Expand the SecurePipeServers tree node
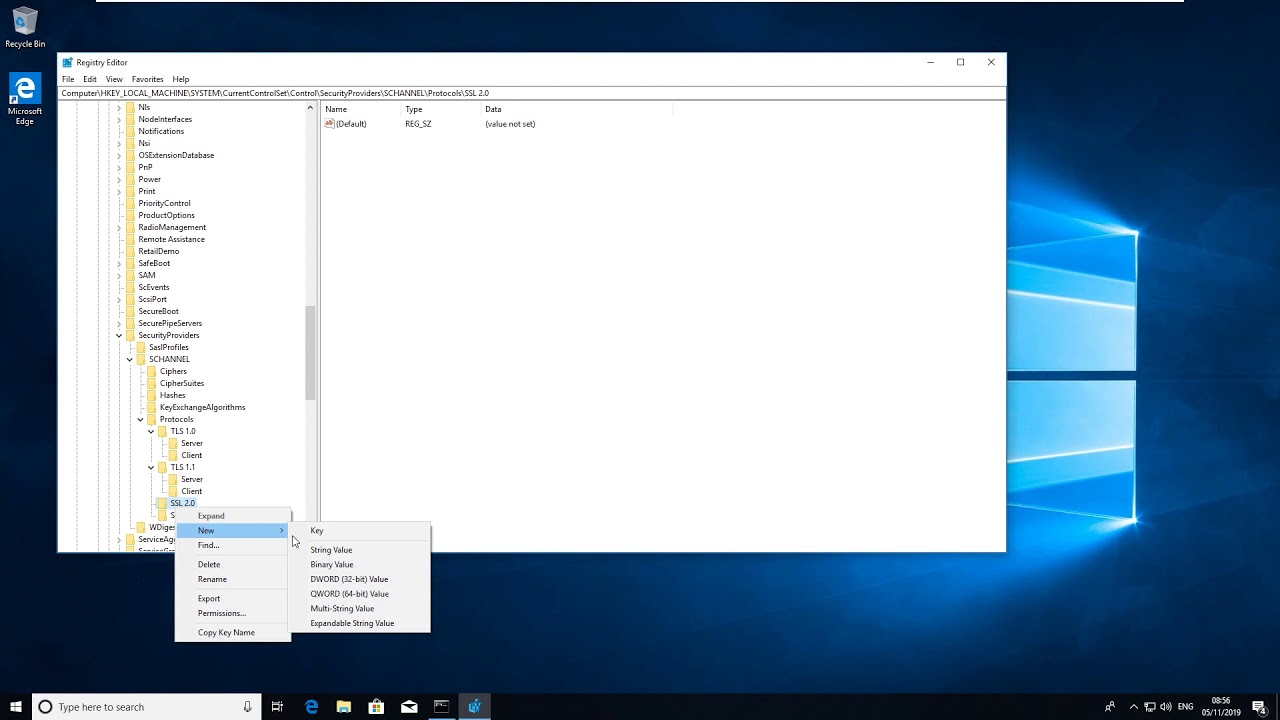The width and height of the screenshot is (1280, 720). (119, 323)
